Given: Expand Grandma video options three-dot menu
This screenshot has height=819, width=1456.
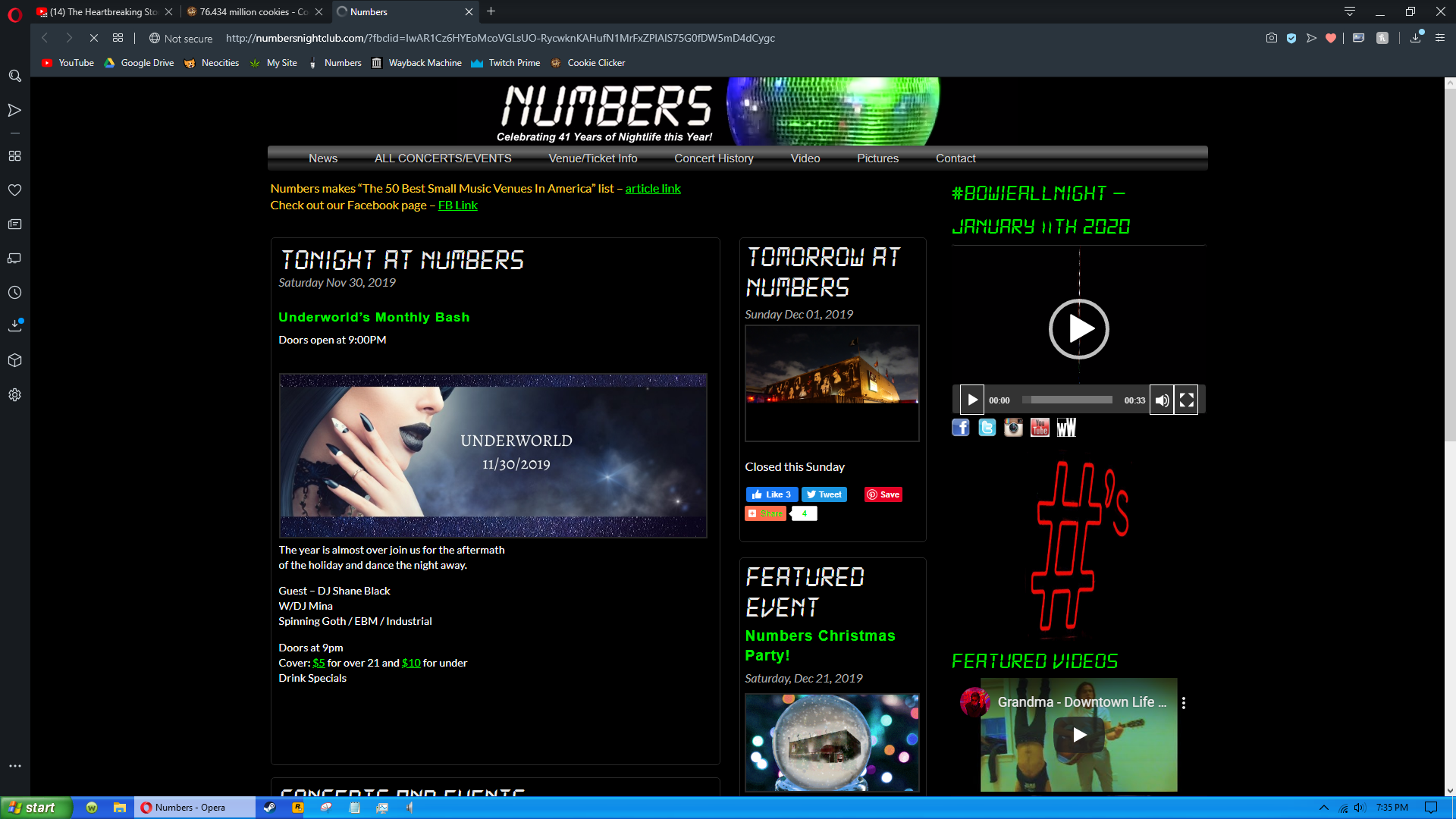Looking at the screenshot, I should click(x=1183, y=703).
